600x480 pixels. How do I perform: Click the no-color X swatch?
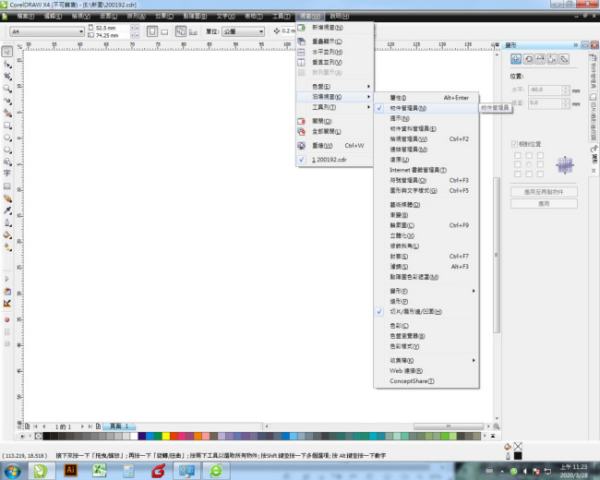tap(39, 436)
